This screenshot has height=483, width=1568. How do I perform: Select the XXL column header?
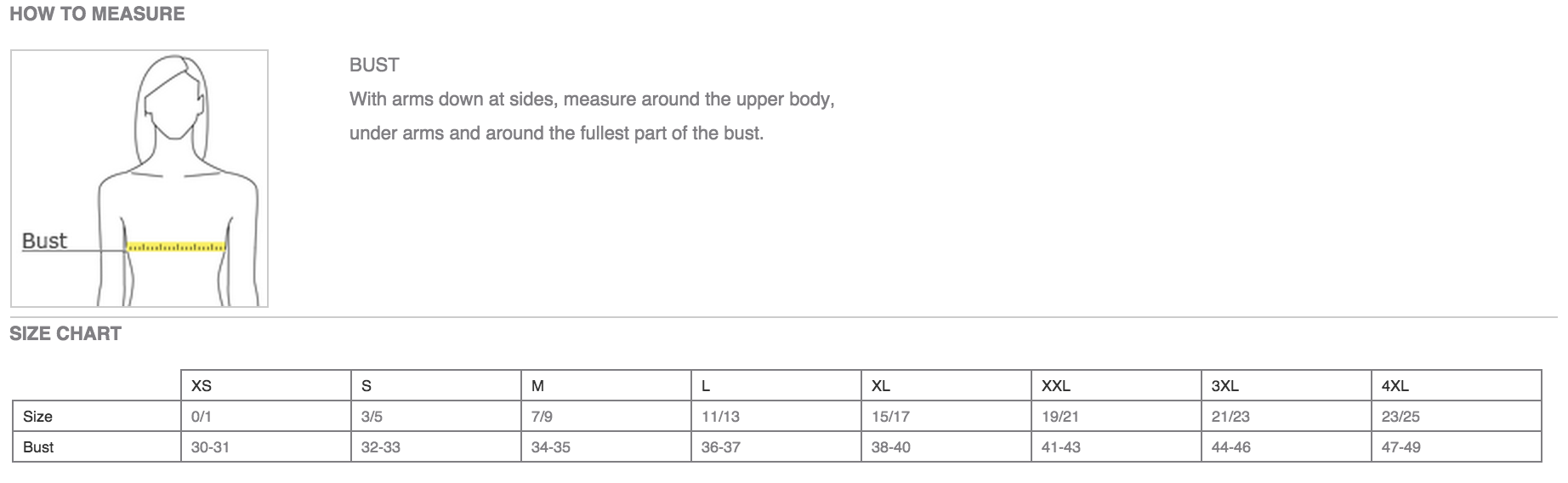(1056, 386)
